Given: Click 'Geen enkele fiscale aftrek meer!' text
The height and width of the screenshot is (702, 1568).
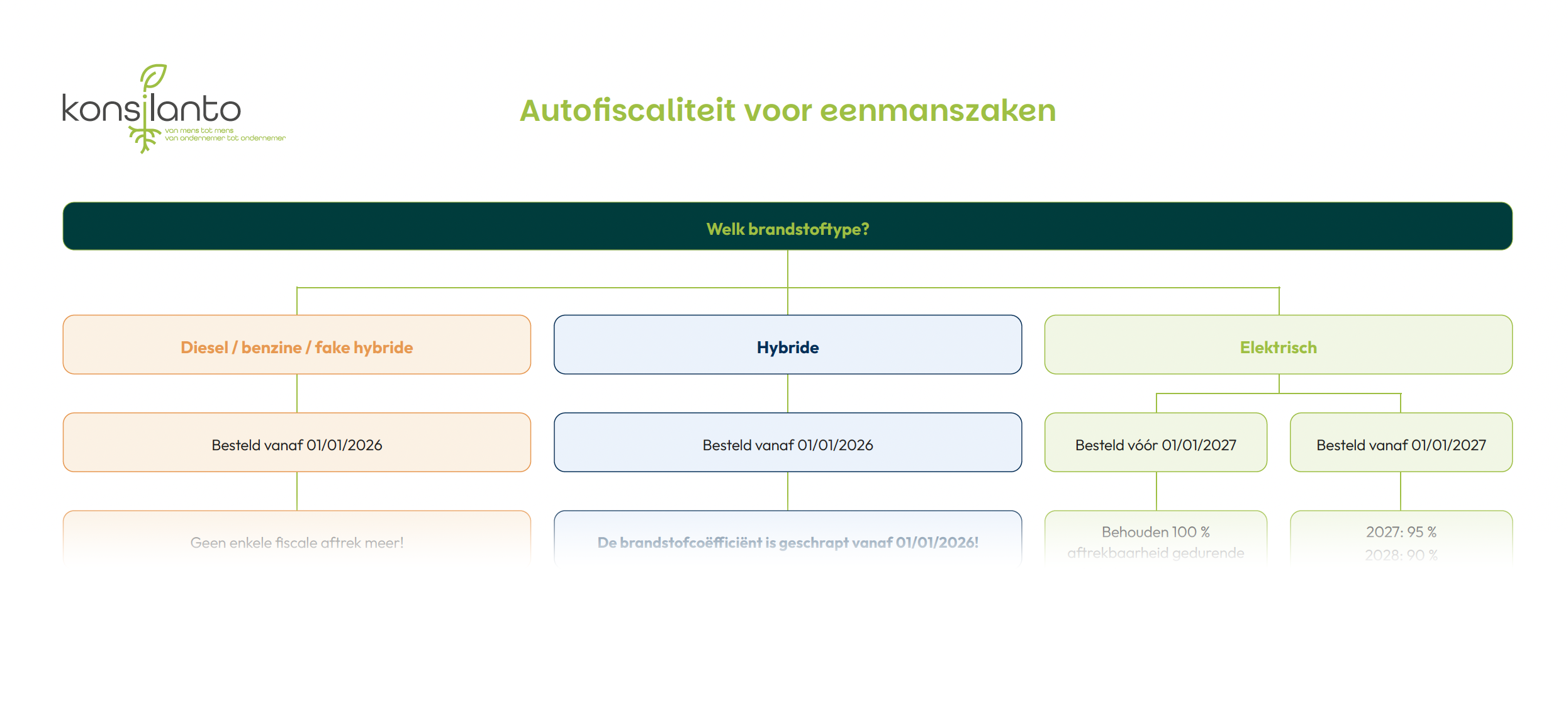Looking at the screenshot, I should tap(297, 543).
